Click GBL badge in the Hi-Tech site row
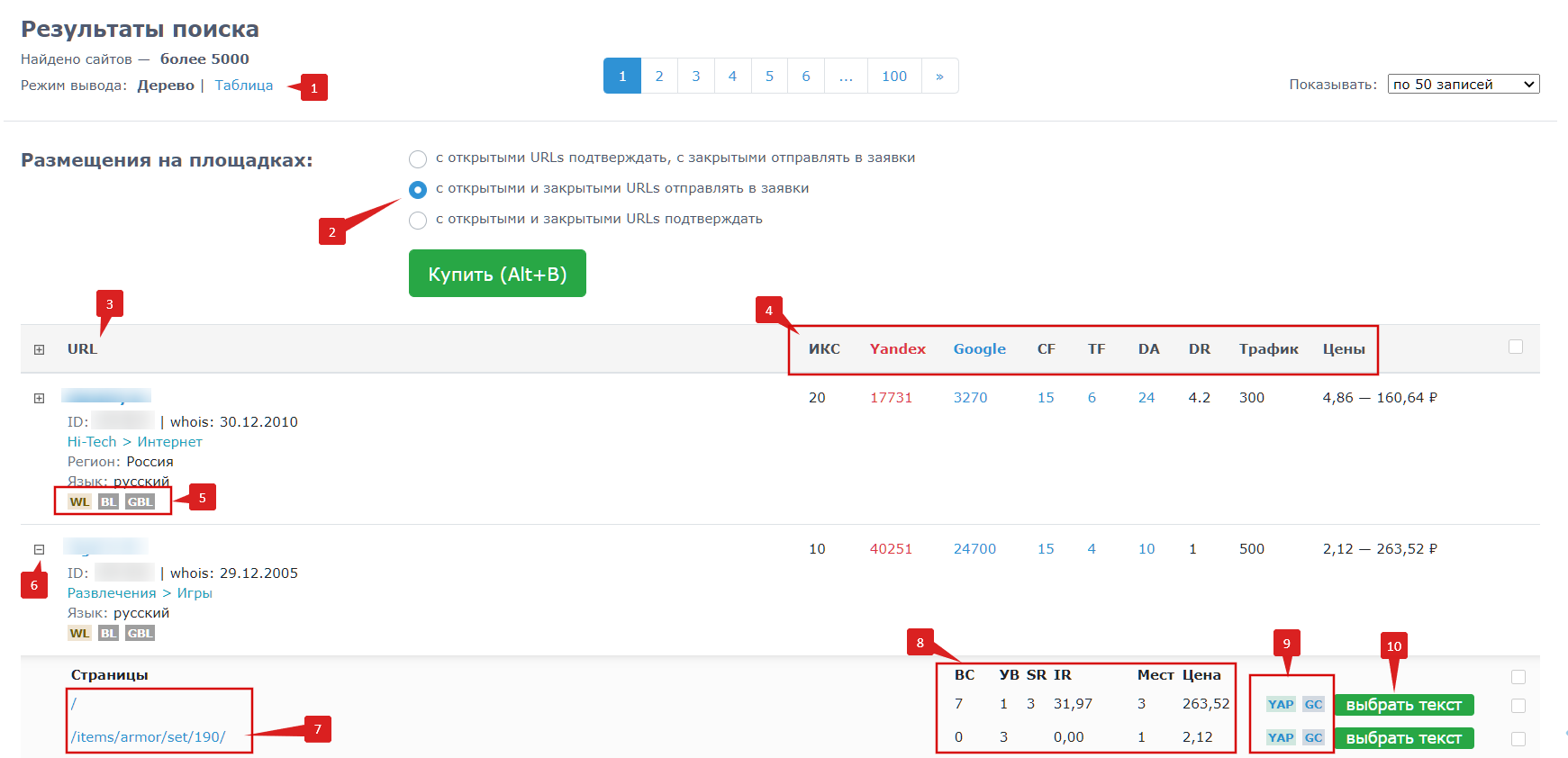The image size is (1568, 758). coord(140,502)
